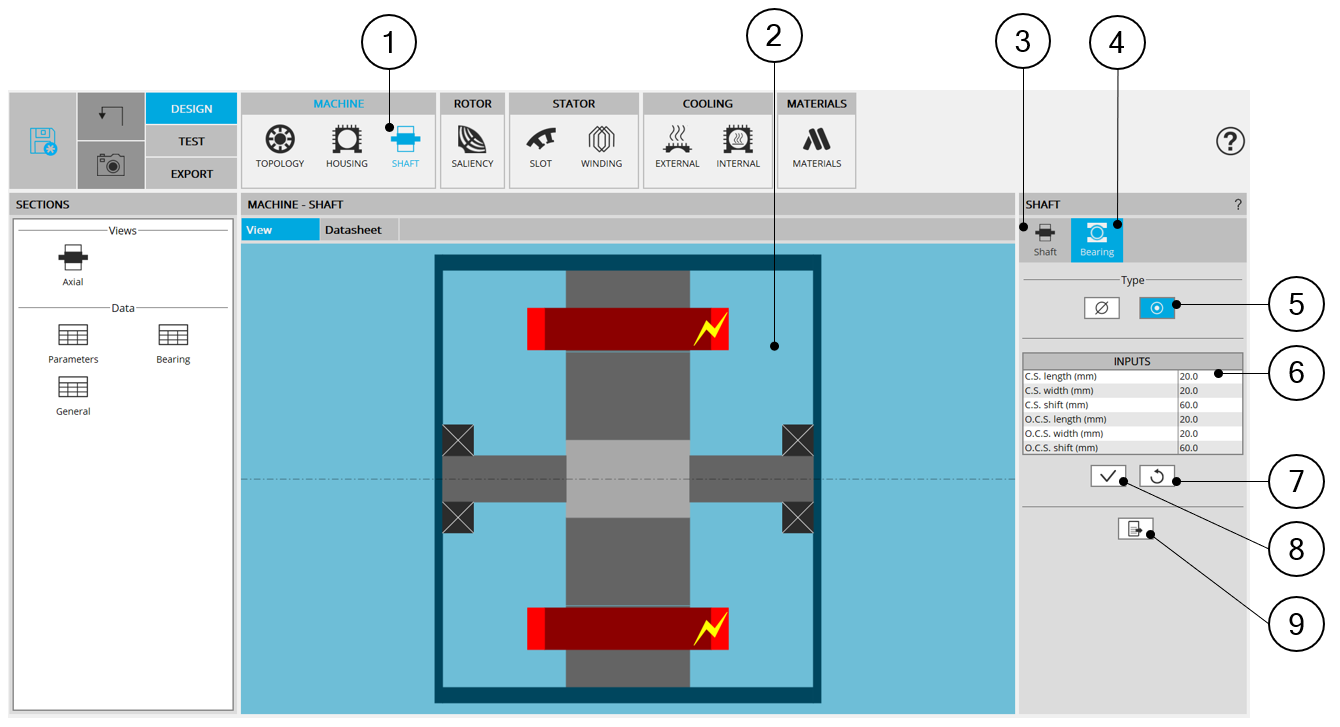Select the ball bearing type option
Image resolution: width=1340 pixels, height=727 pixels.
pyautogui.click(x=1156, y=308)
